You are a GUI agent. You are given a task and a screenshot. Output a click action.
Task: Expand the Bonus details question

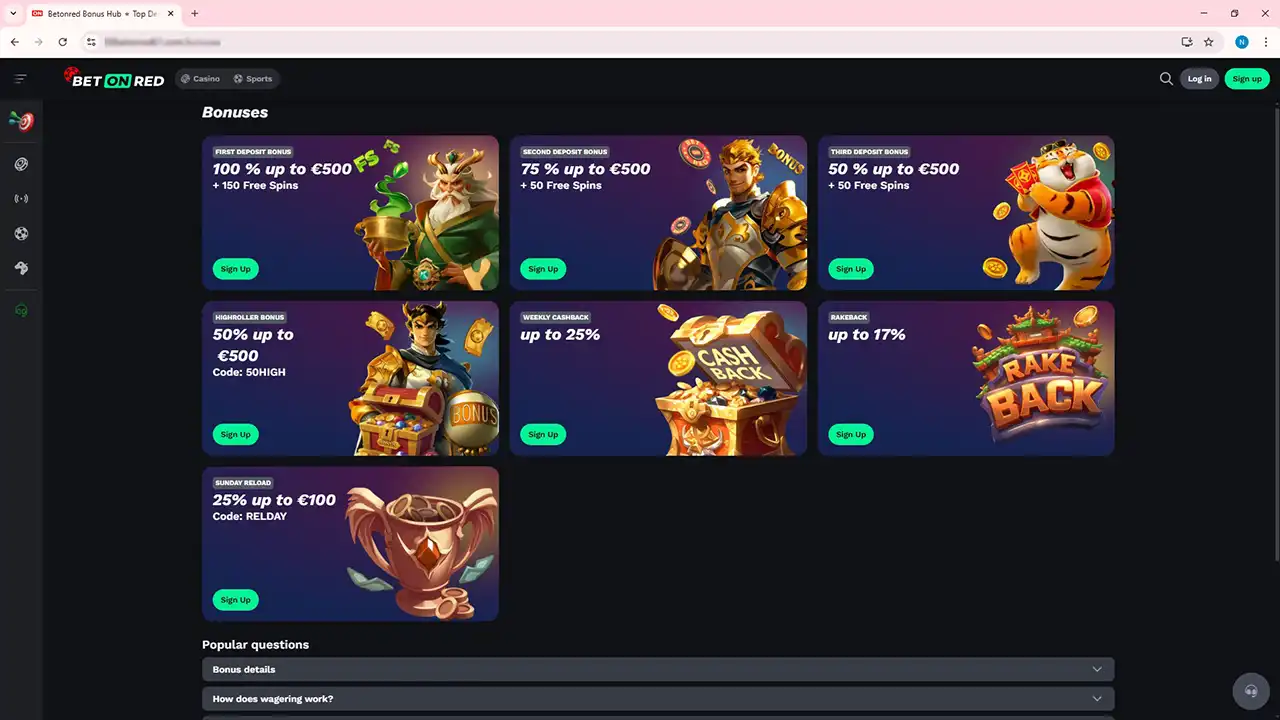coord(658,669)
